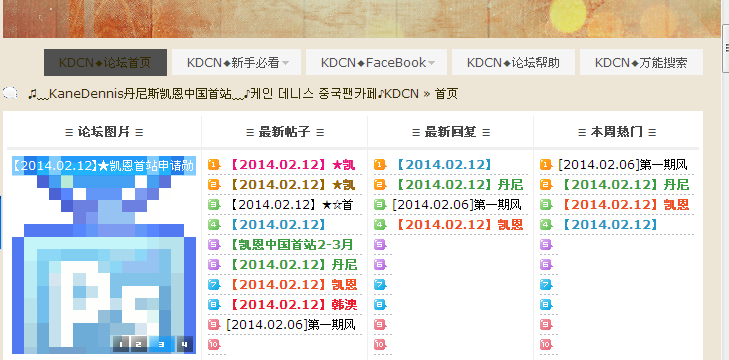Click number 9 rank icon in 最新帖子 list
This screenshot has height=360, width=729.
[x=214, y=325]
